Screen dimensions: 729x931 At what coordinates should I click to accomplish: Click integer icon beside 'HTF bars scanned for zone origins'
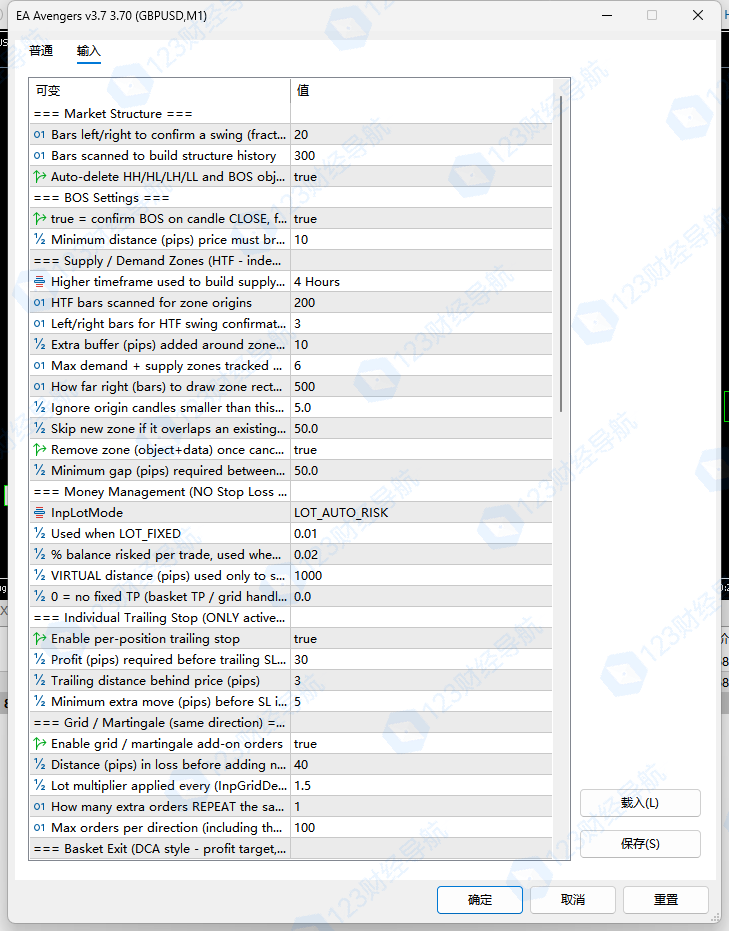tap(39, 303)
